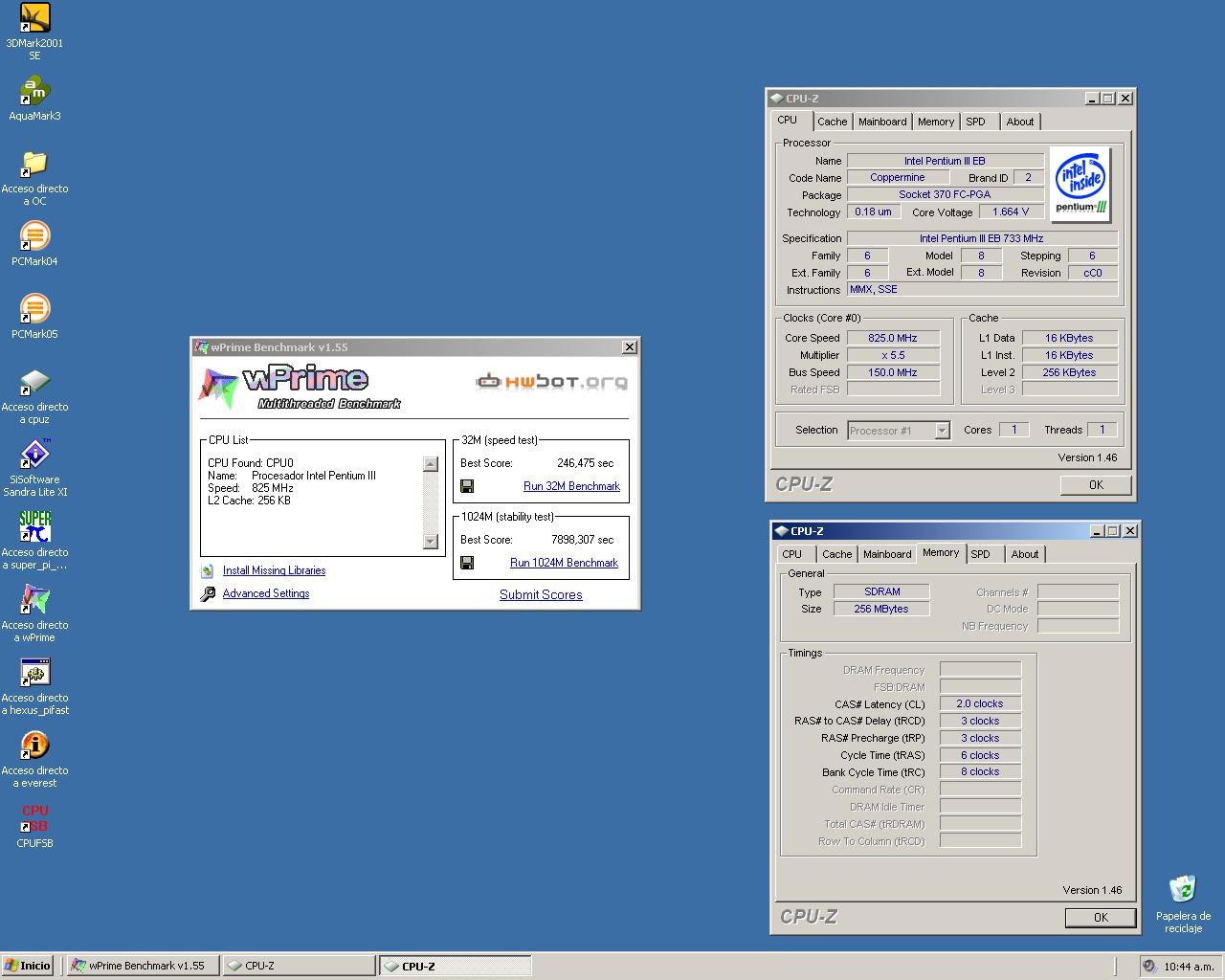Click the system tray icon beside the clock
Screen dimensions: 1225x980
point(1150,967)
